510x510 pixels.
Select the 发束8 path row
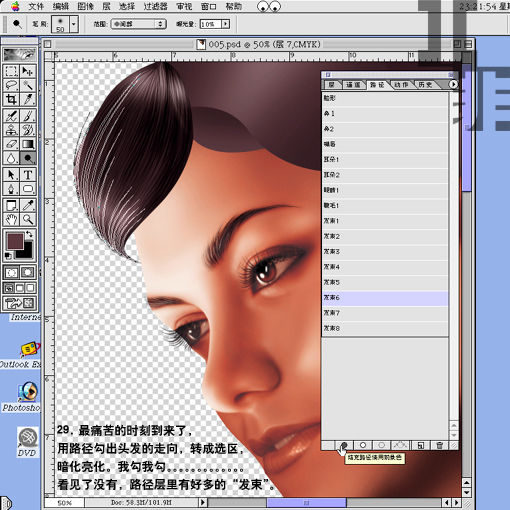385,328
